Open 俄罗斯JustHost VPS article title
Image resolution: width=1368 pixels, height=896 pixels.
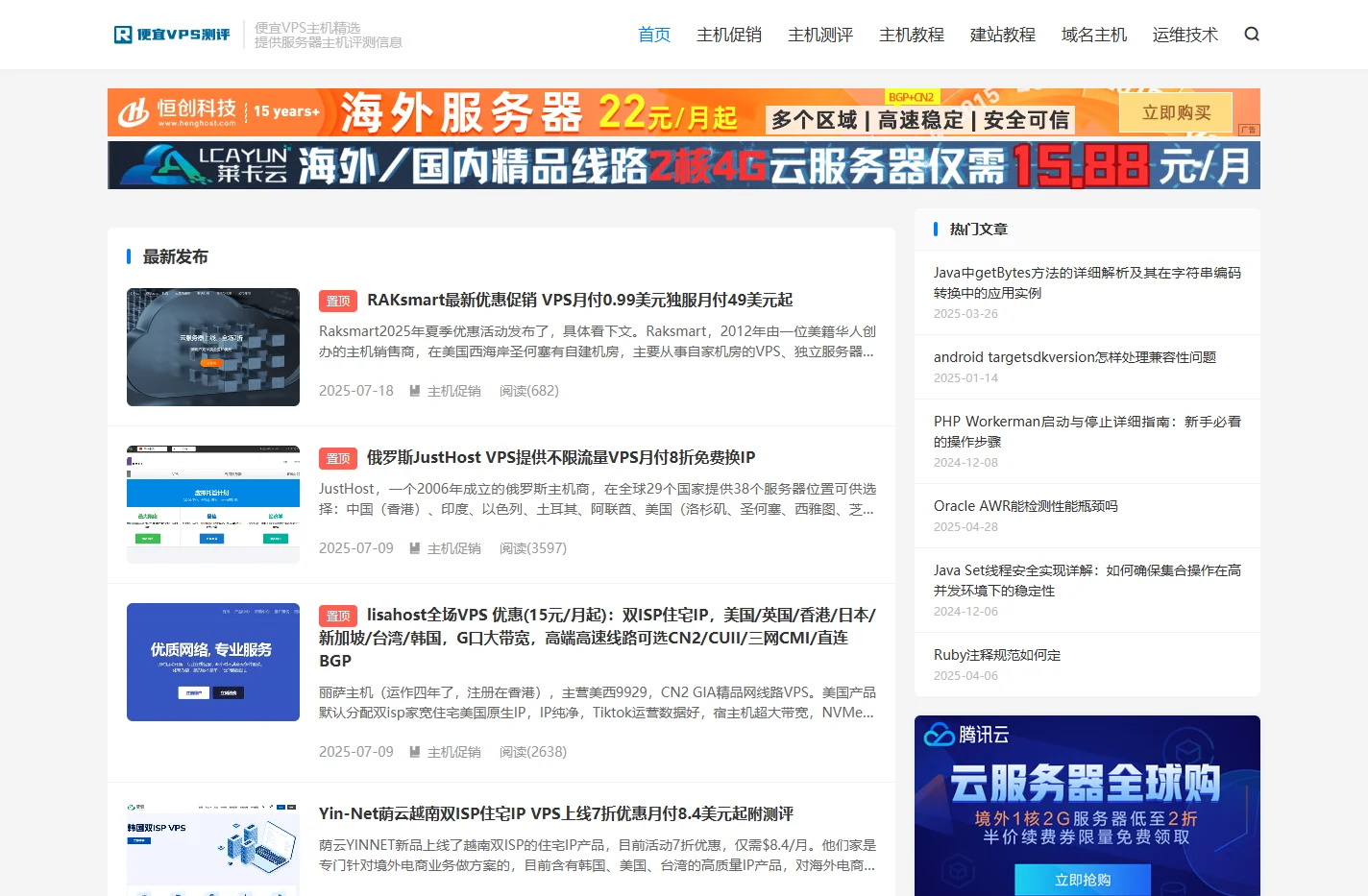pyautogui.click(x=561, y=457)
